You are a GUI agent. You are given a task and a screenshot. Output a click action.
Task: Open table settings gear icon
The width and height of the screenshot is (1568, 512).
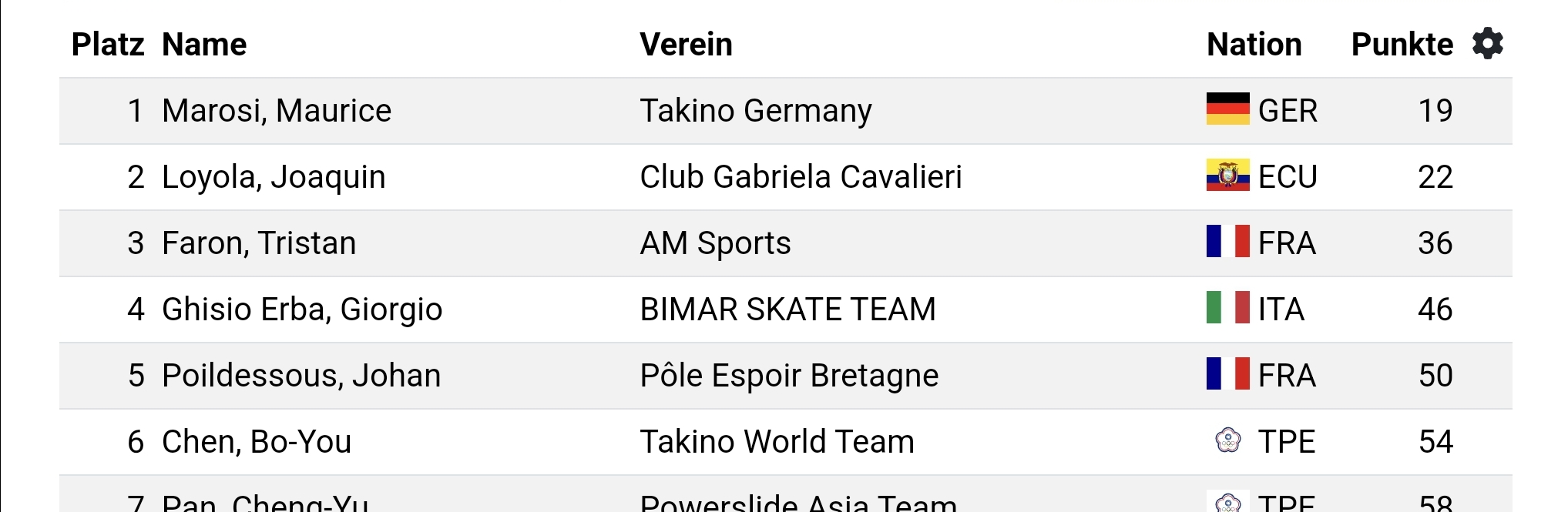[1487, 44]
